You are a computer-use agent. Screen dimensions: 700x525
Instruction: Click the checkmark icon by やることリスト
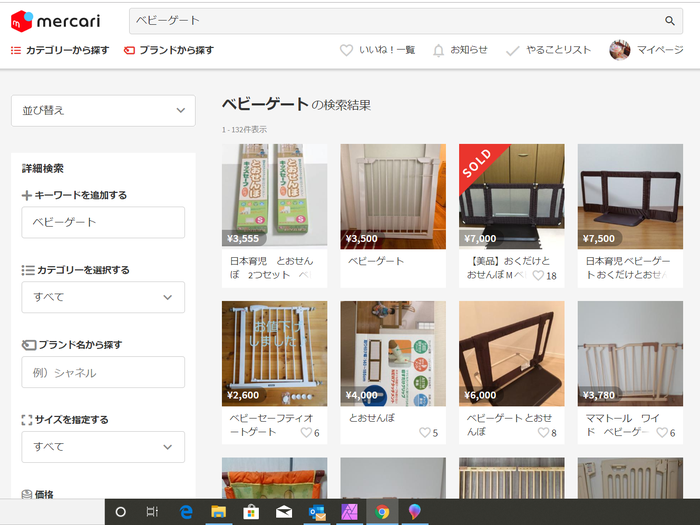(x=512, y=51)
